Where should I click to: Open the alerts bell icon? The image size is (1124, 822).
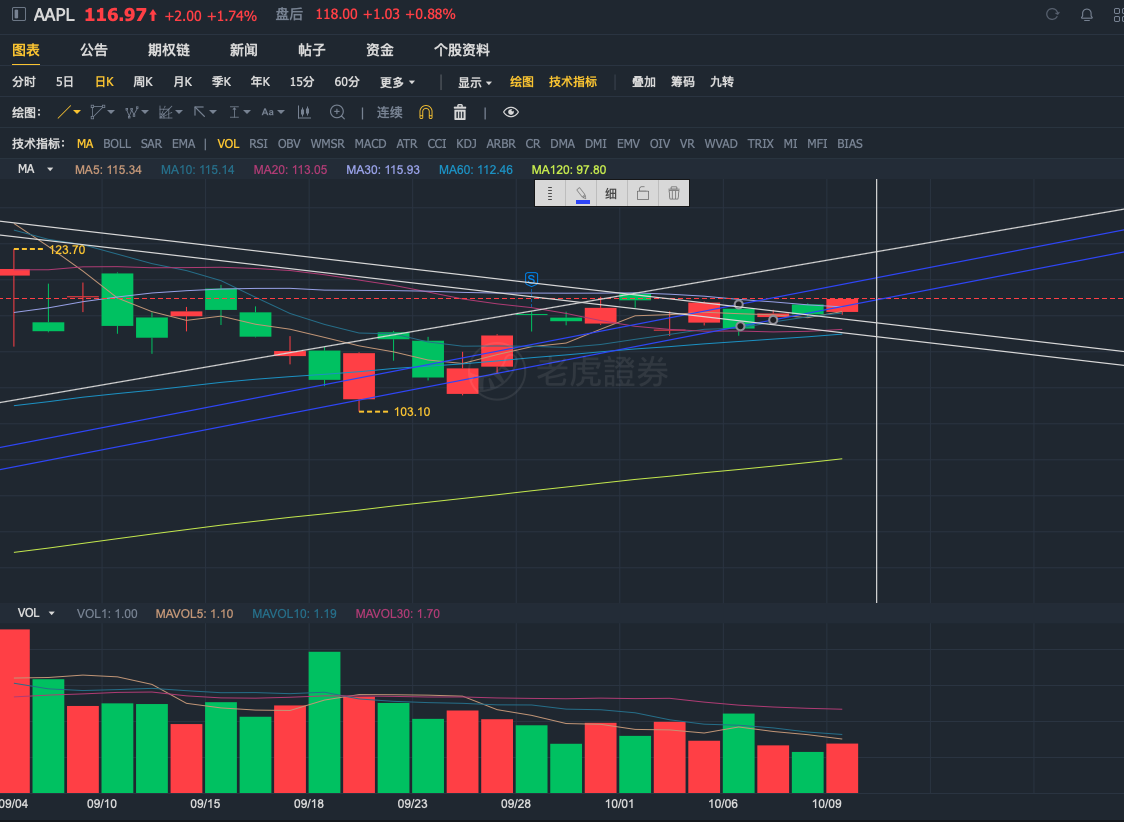pos(1087,14)
